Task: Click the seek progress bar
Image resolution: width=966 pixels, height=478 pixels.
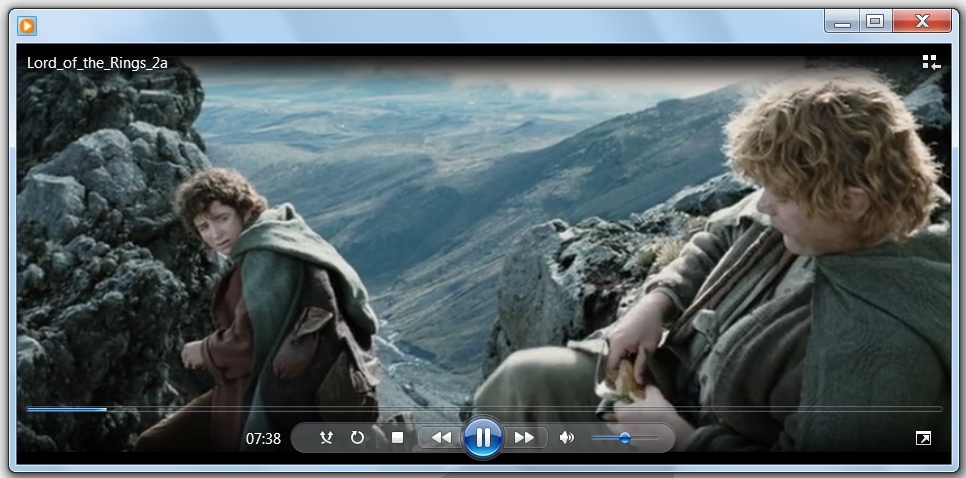Action: point(484,409)
